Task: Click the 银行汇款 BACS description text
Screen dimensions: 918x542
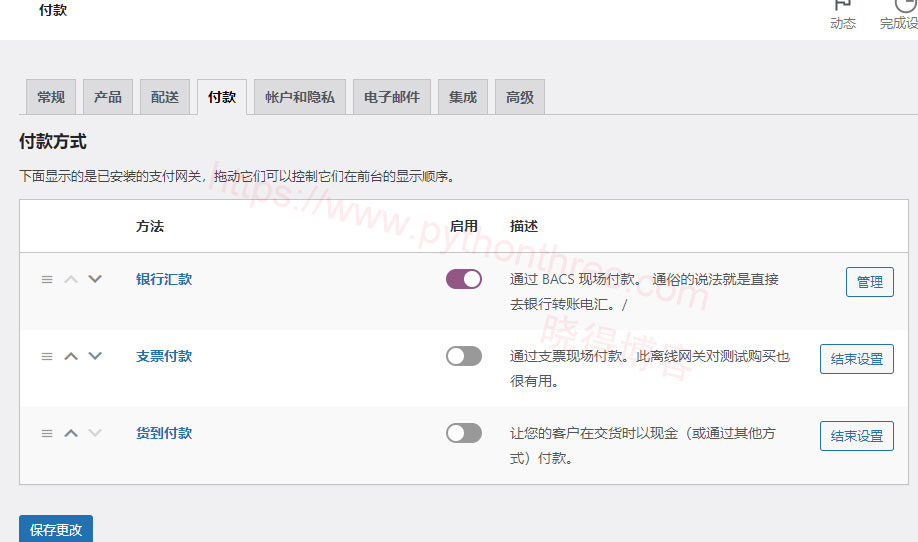Action: (644, 291)
